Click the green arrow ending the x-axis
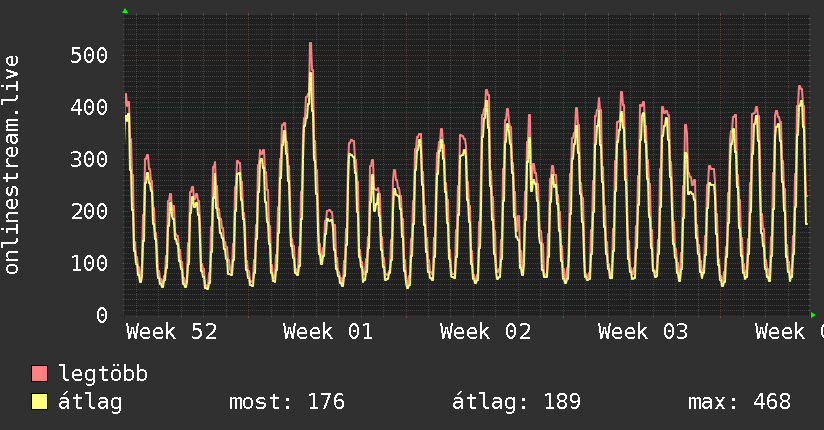Image resolution: width=824 pixels, height=430 pixels. click(x=813, y=315)
